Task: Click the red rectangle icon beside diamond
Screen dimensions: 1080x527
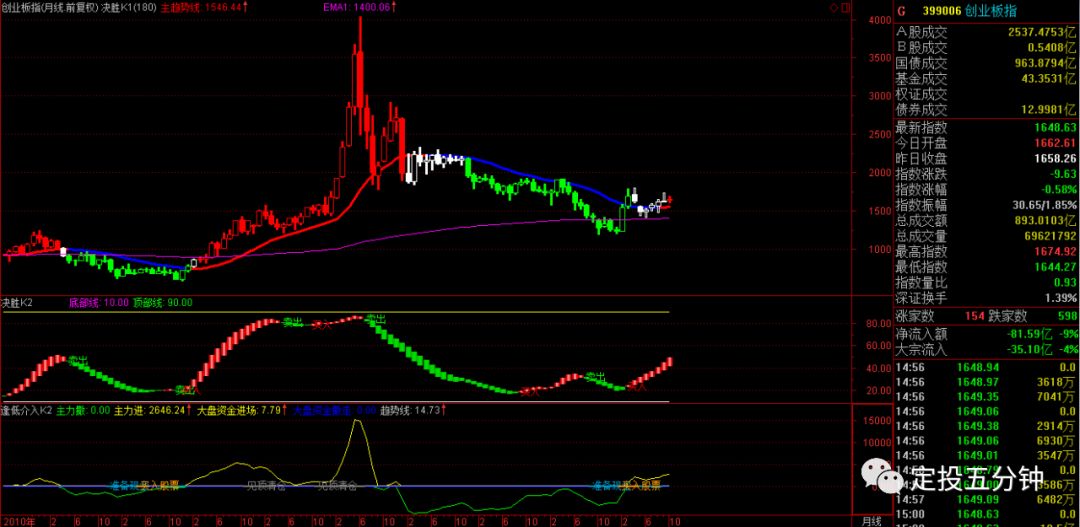Action: coord(845,8)
